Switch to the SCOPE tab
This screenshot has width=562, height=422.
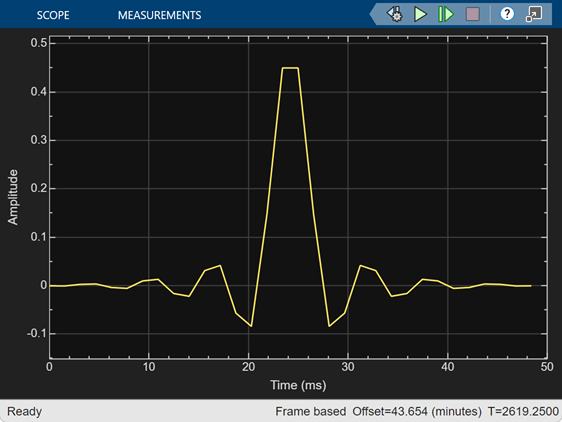click(53, 15)
